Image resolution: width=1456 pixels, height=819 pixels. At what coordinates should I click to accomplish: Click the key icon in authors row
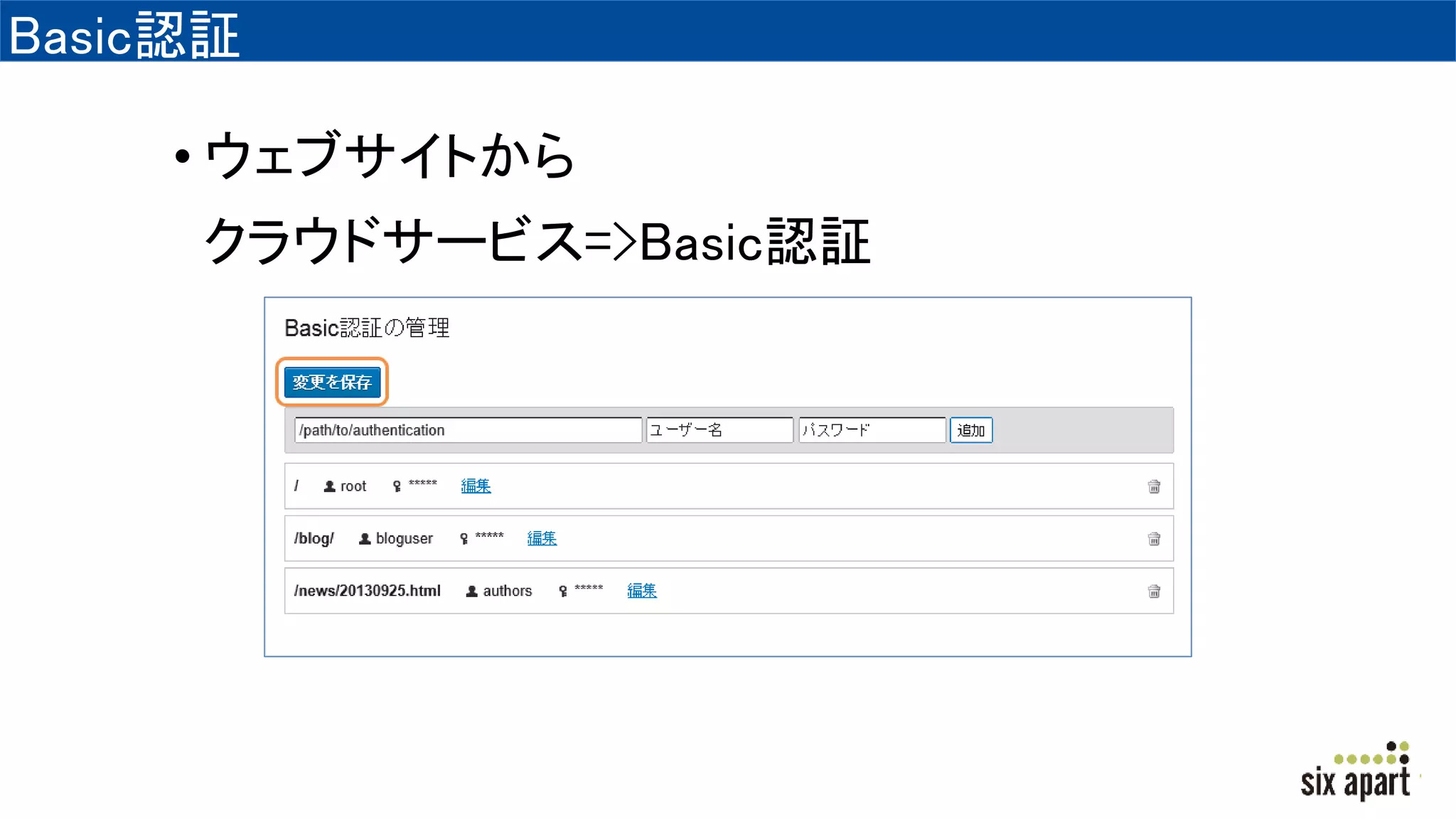pyautogui.click(x=563, y=591)
